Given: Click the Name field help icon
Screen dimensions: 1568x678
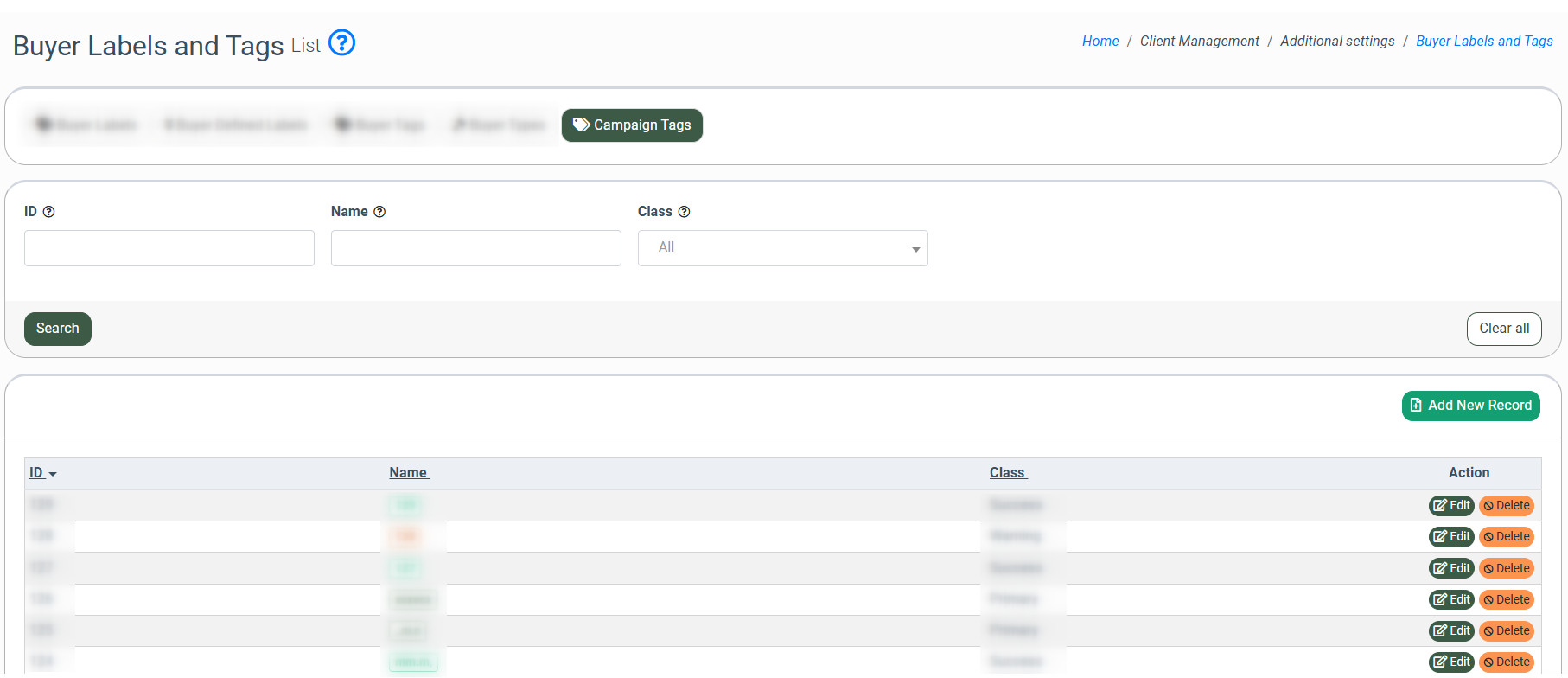Looking at the screenshot, I should pyautogui.click(x=379, y=212).
